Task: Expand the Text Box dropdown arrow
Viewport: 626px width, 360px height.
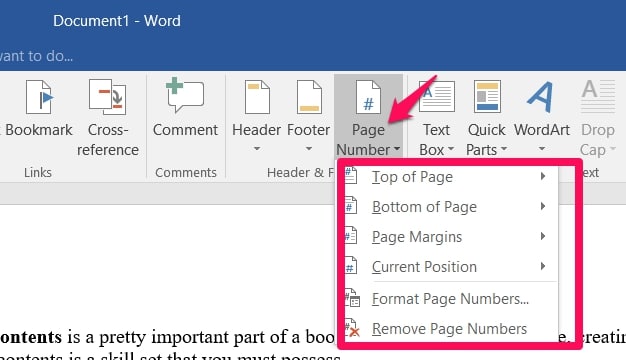Action: (451, 149)
